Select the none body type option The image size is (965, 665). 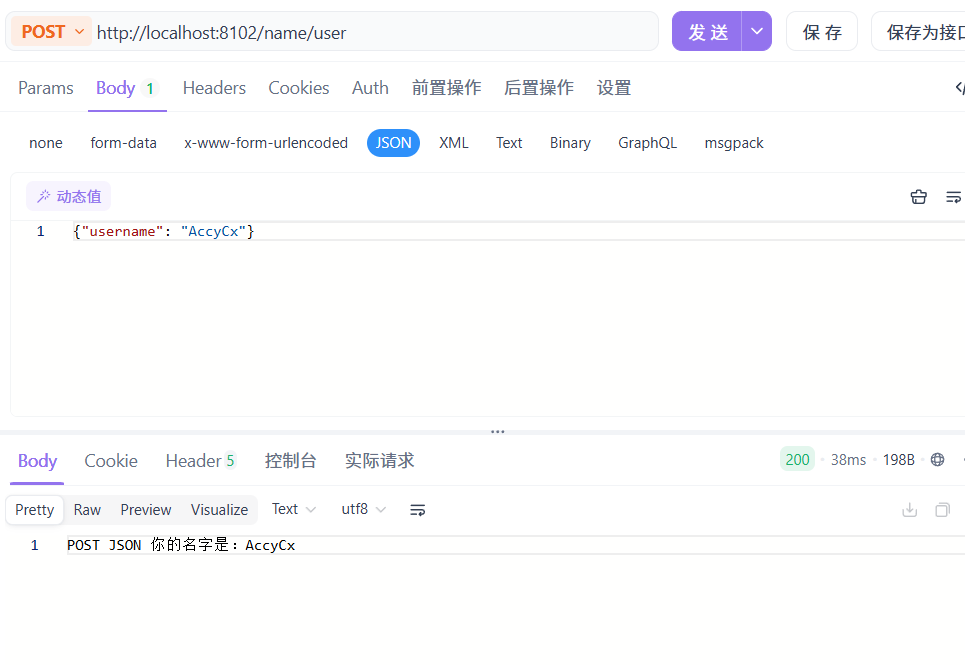(x=45, y=142)
